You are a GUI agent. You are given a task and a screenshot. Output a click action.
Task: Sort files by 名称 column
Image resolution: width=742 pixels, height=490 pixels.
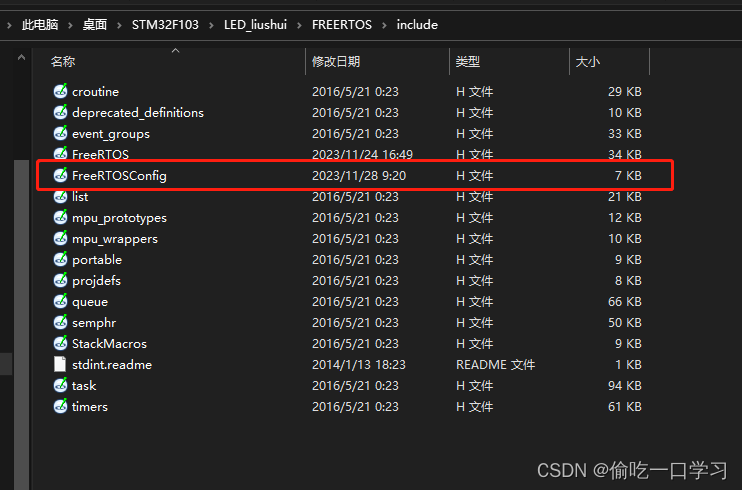click(x=63, y=62)
